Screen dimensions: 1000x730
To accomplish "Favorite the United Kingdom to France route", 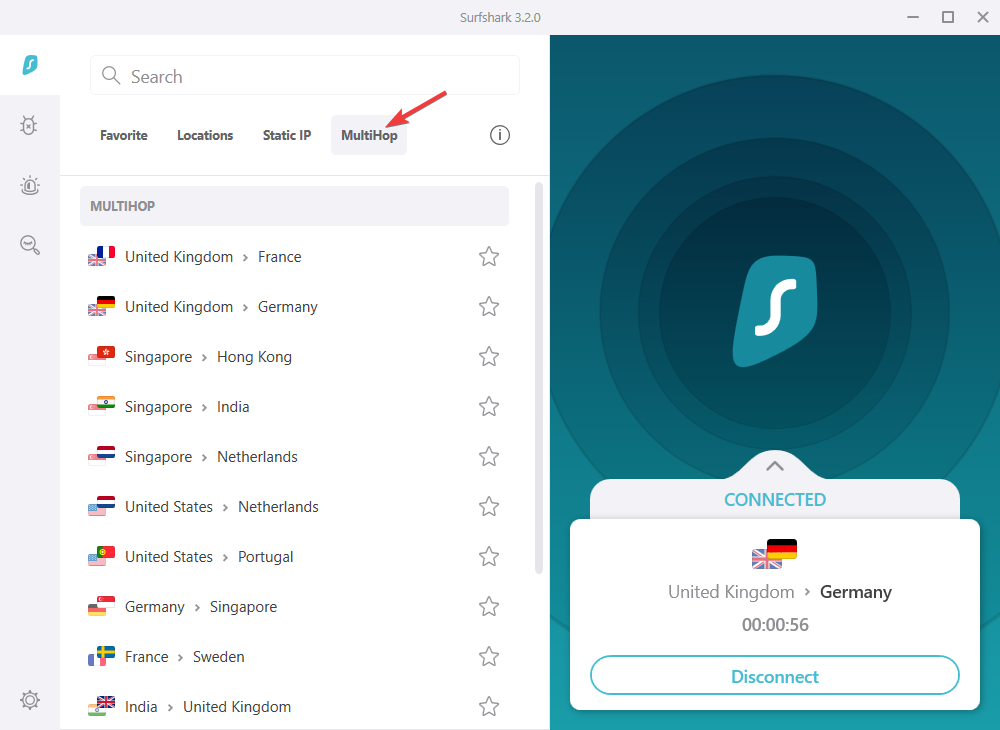I will (489, 256).
